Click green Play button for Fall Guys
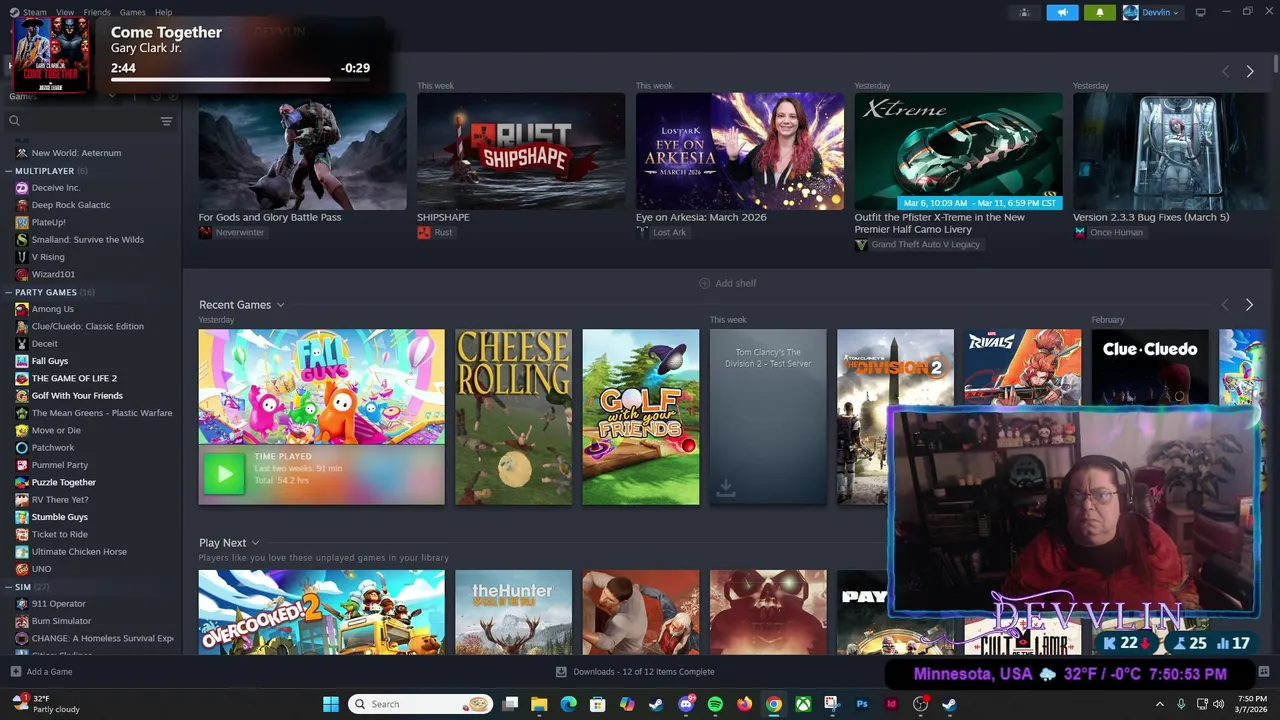 pos(224,475)
